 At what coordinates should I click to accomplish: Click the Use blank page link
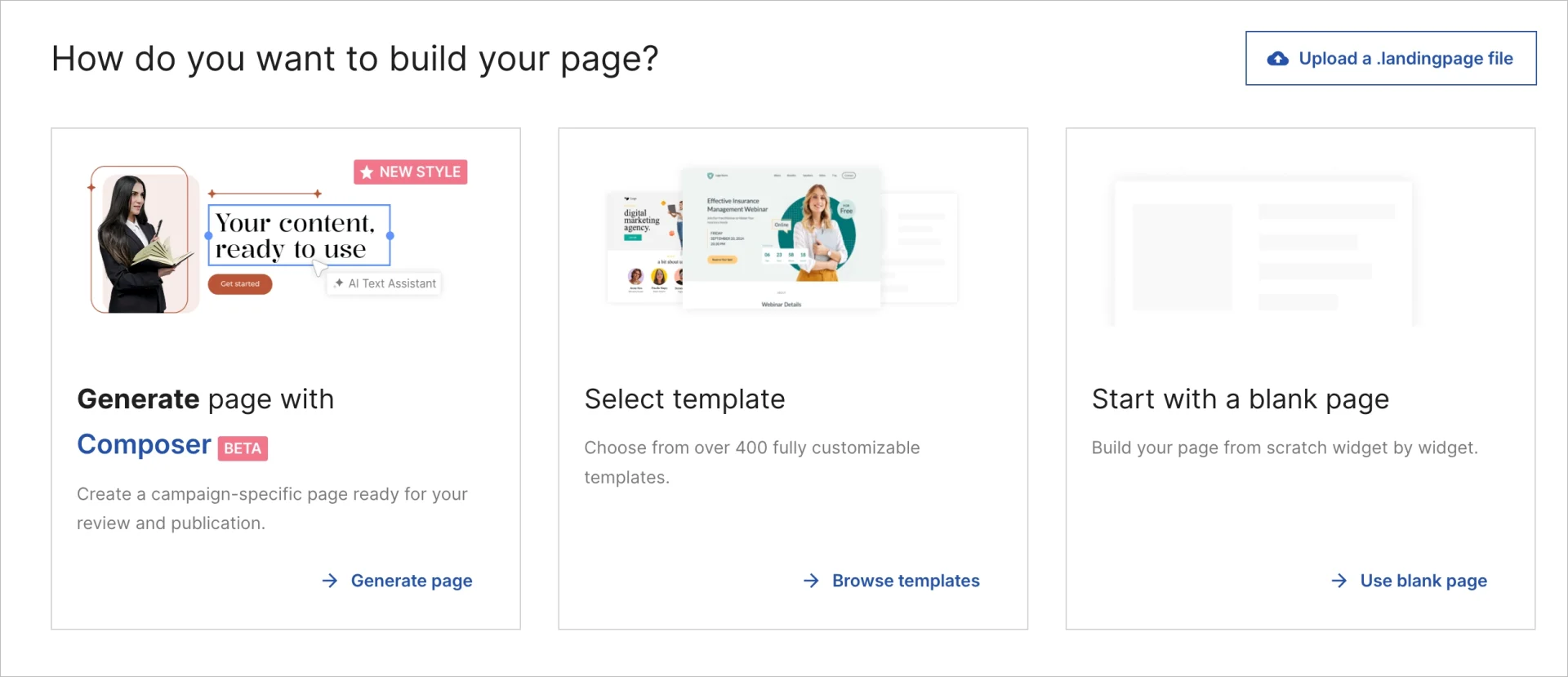[1423, 581]
